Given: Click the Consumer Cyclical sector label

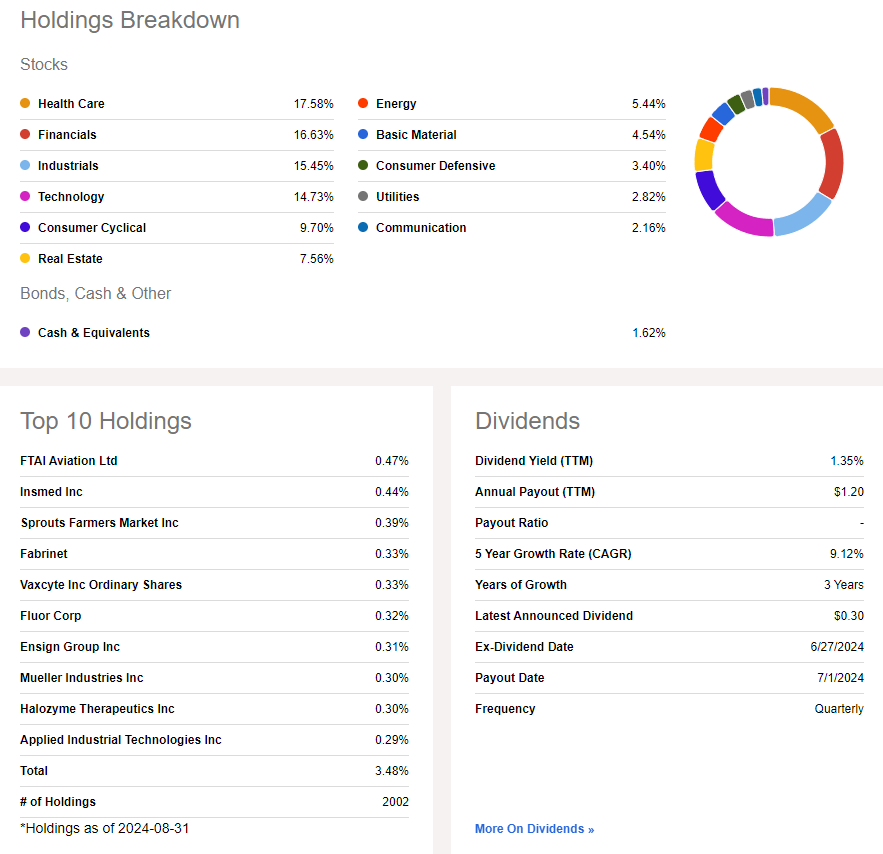Looking at the screenshot, I should [x=92, y=228].
